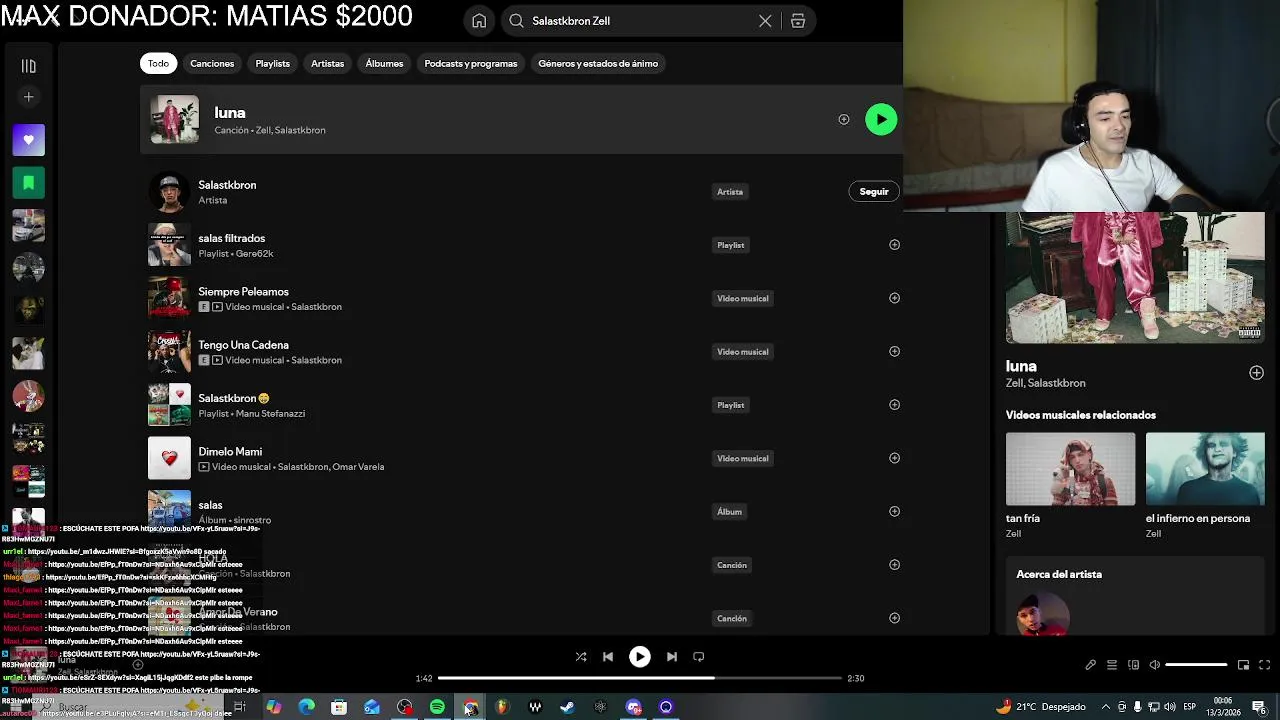The image size is (1280, 720).
Task: Open the miniplayer
Action: [x=1243, y=665]
